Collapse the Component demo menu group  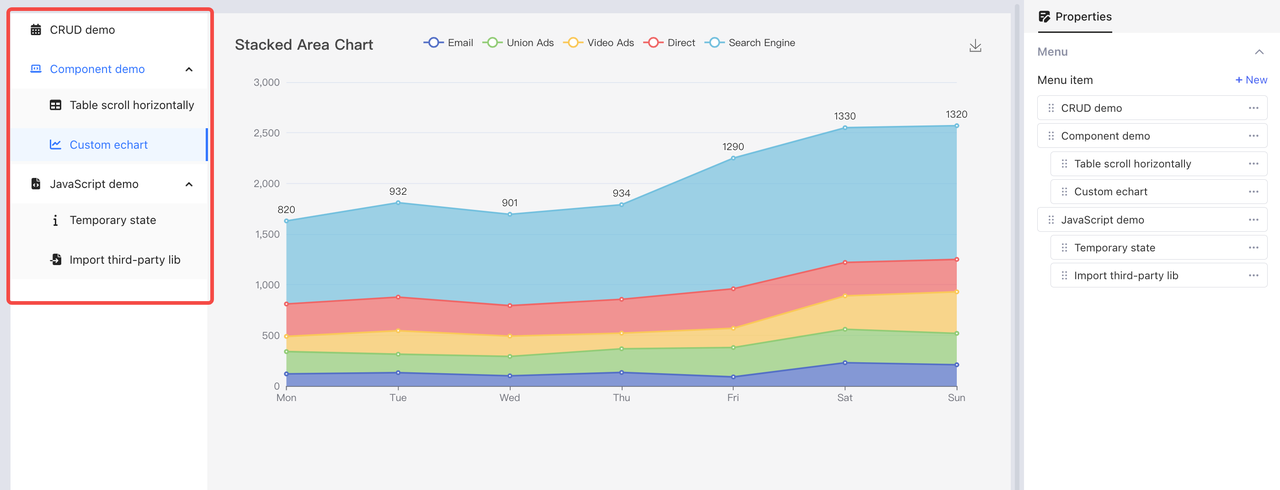pos(189,70)
